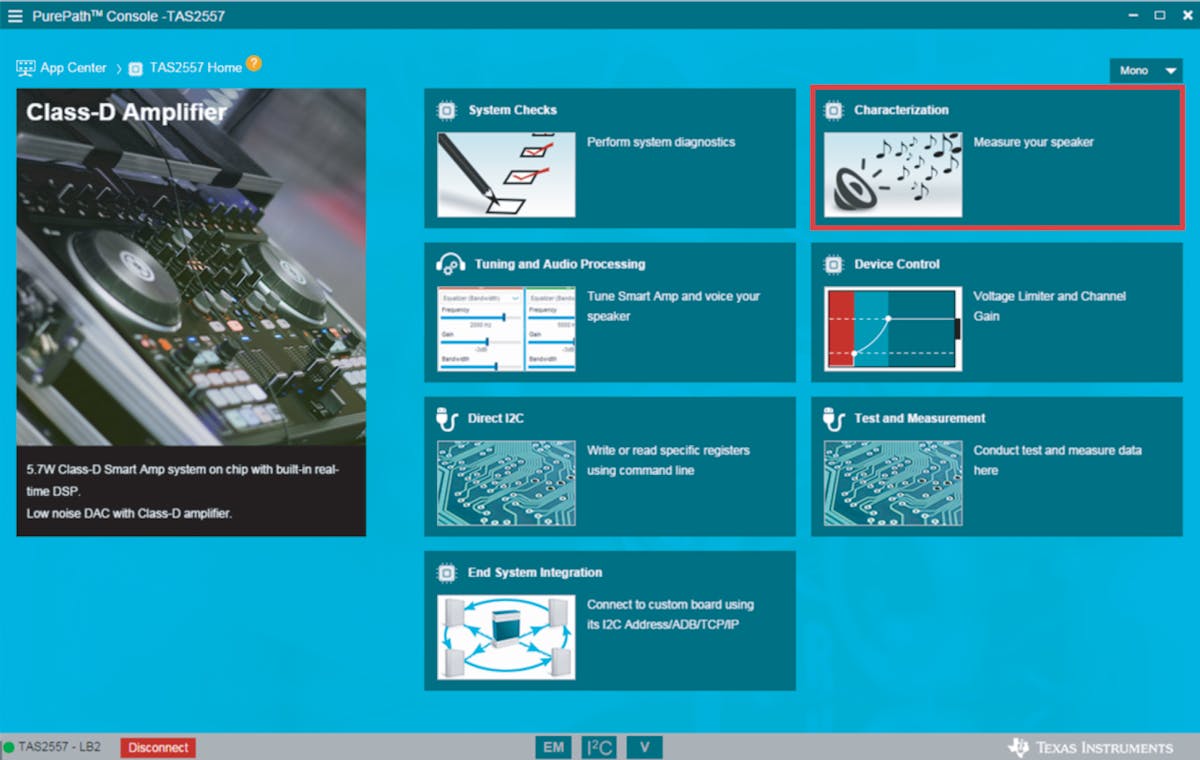Open the hamburger menu in title bar
The image size is (1200, 760).
(15, 16)
